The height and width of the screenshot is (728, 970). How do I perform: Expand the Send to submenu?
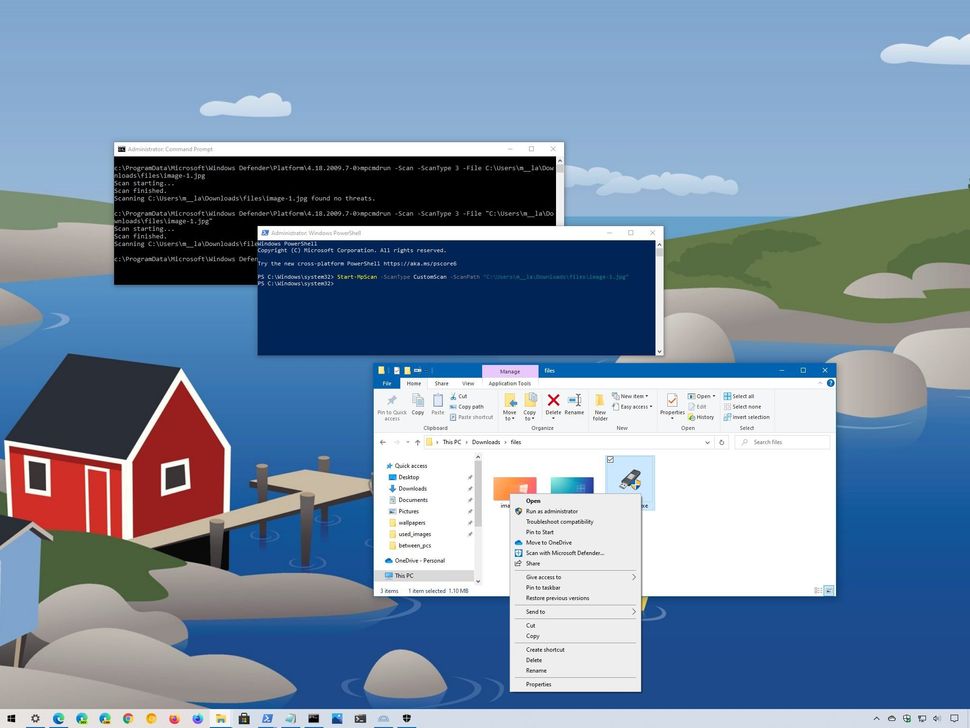tap(536, 611)
